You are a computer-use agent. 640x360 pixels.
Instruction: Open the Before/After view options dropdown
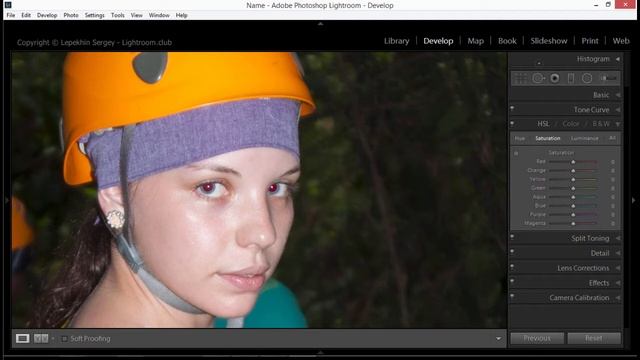point(53,339)
